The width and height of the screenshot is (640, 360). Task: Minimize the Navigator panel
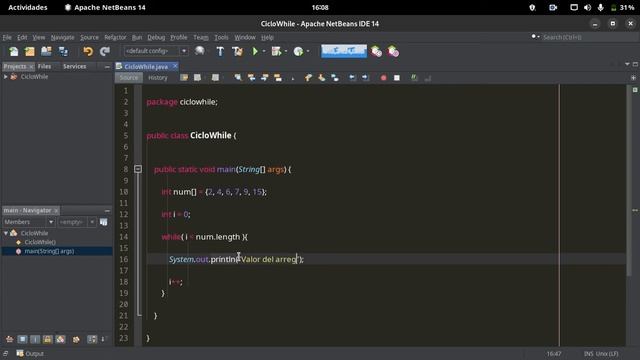[107, 211]
